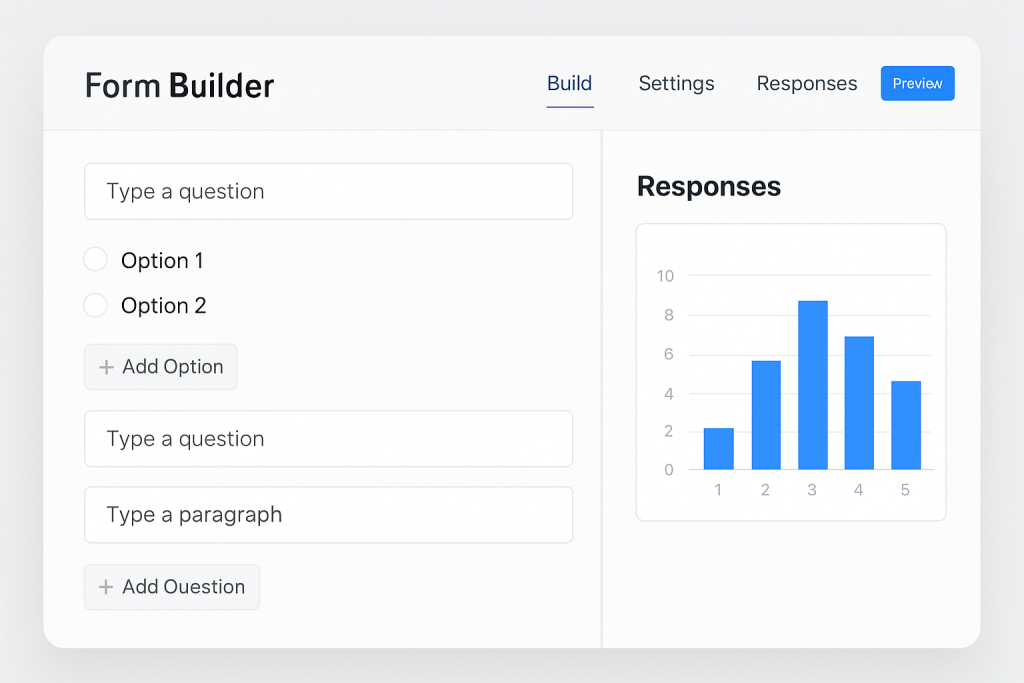Click the "6" value on the chart's y-axis
Image resolution: width=1024 pixels, height=683 pixels.
[669, 354]
